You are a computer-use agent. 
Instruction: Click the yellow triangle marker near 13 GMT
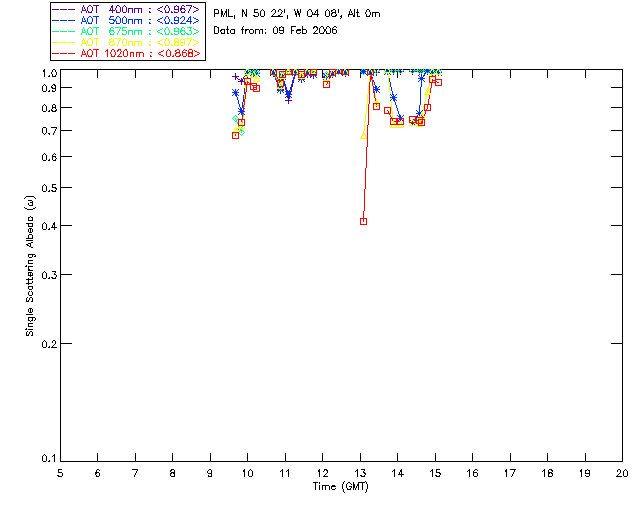click(x=363, y=136)
